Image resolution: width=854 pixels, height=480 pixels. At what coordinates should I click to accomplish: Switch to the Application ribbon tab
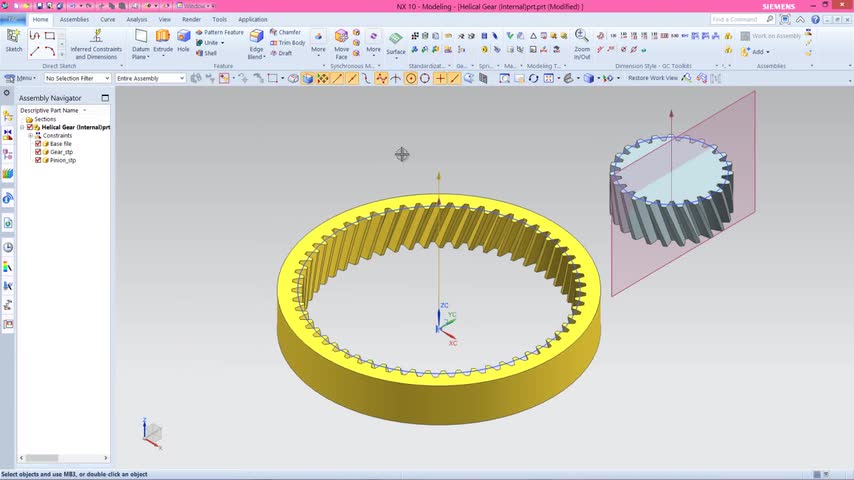[x=252, y=19]
